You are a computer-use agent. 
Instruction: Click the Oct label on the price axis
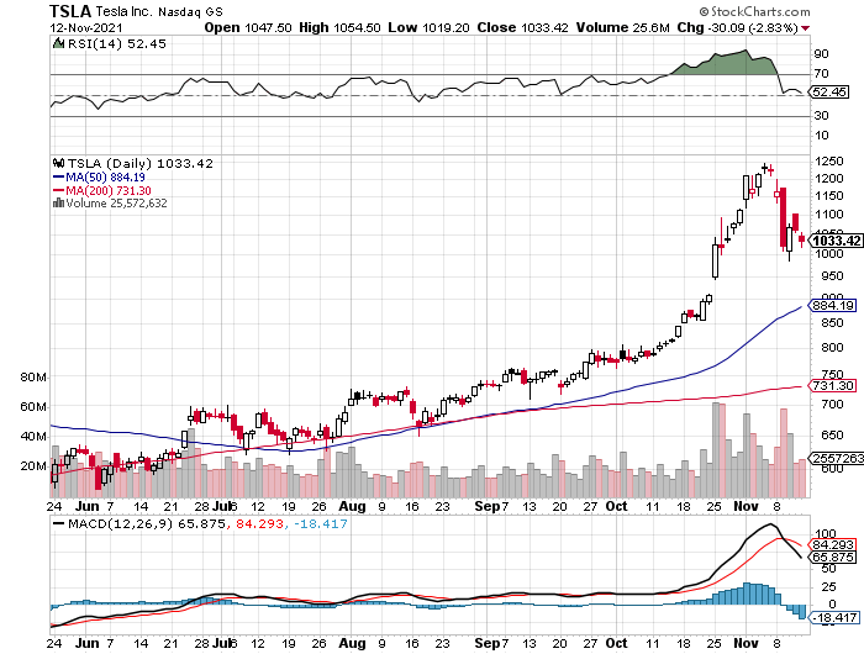617,506
